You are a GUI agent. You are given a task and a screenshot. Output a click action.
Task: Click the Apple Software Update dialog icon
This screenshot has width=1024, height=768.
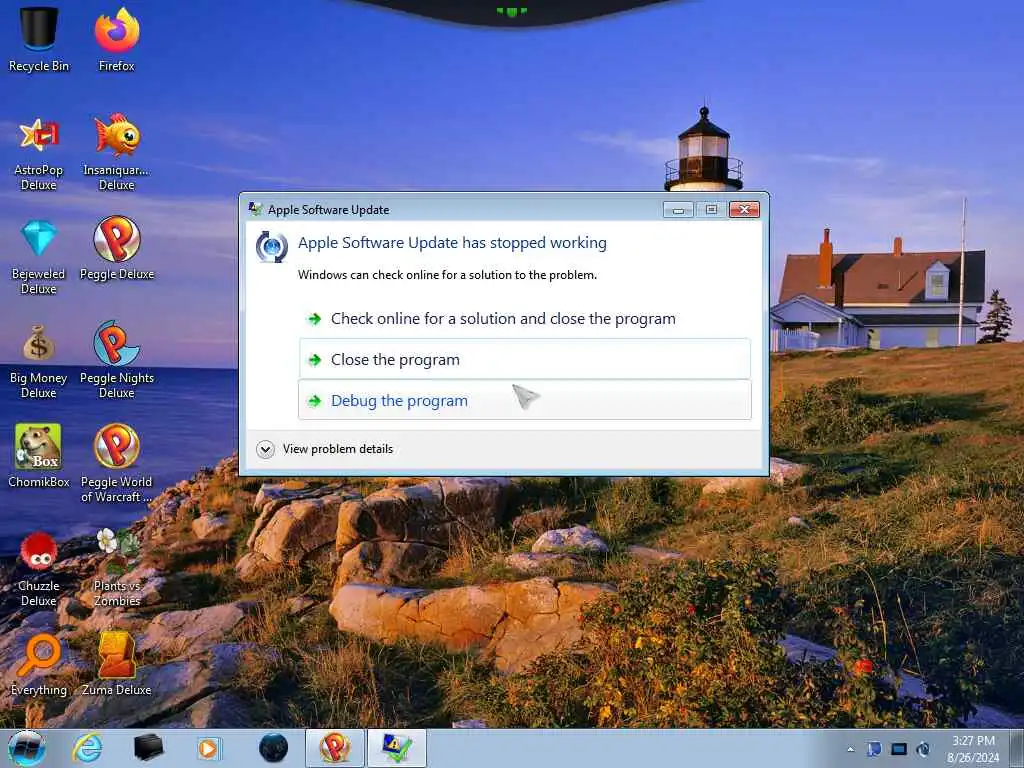[x=272, y=247]
